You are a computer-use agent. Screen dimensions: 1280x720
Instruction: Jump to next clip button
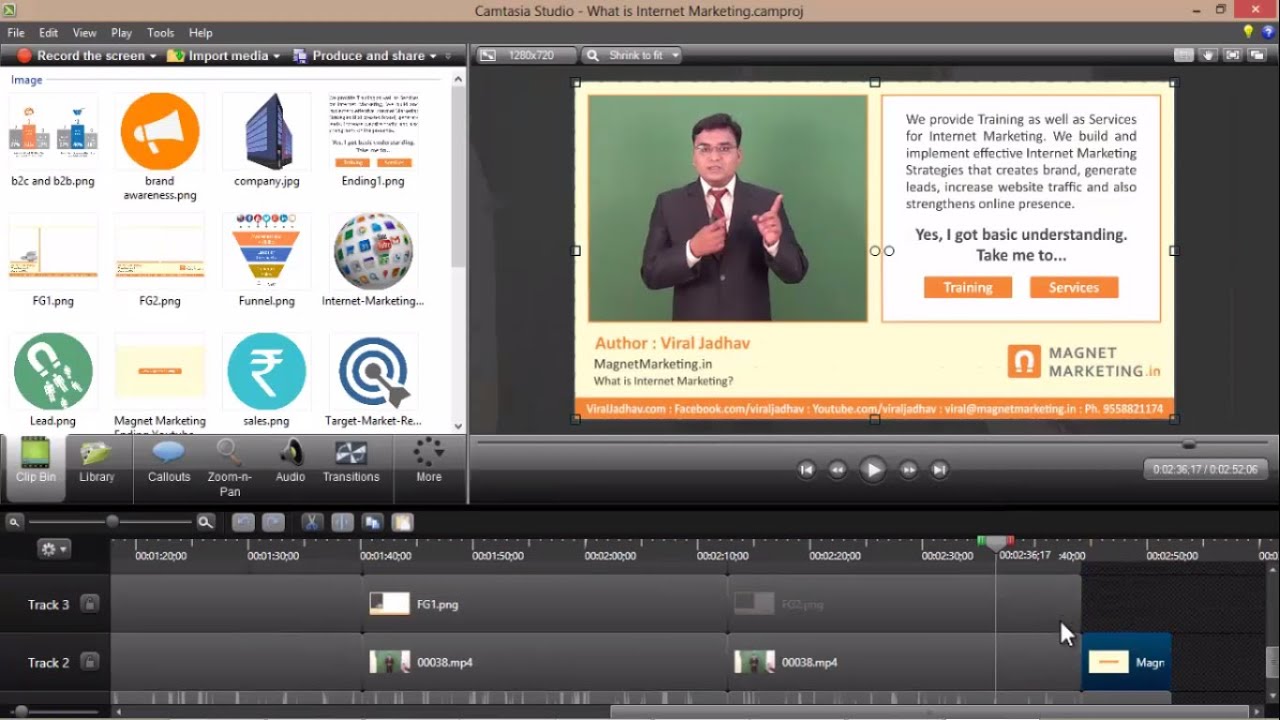(x=939, y=470)
